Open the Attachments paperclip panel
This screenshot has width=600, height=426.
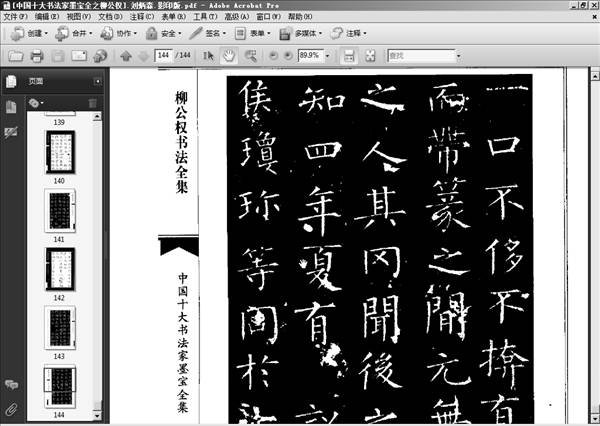(11, 409)
